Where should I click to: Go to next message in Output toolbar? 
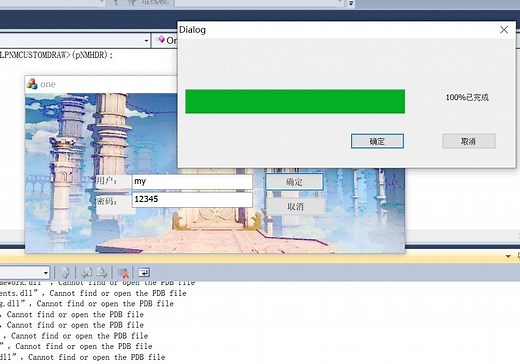point(102,273)
